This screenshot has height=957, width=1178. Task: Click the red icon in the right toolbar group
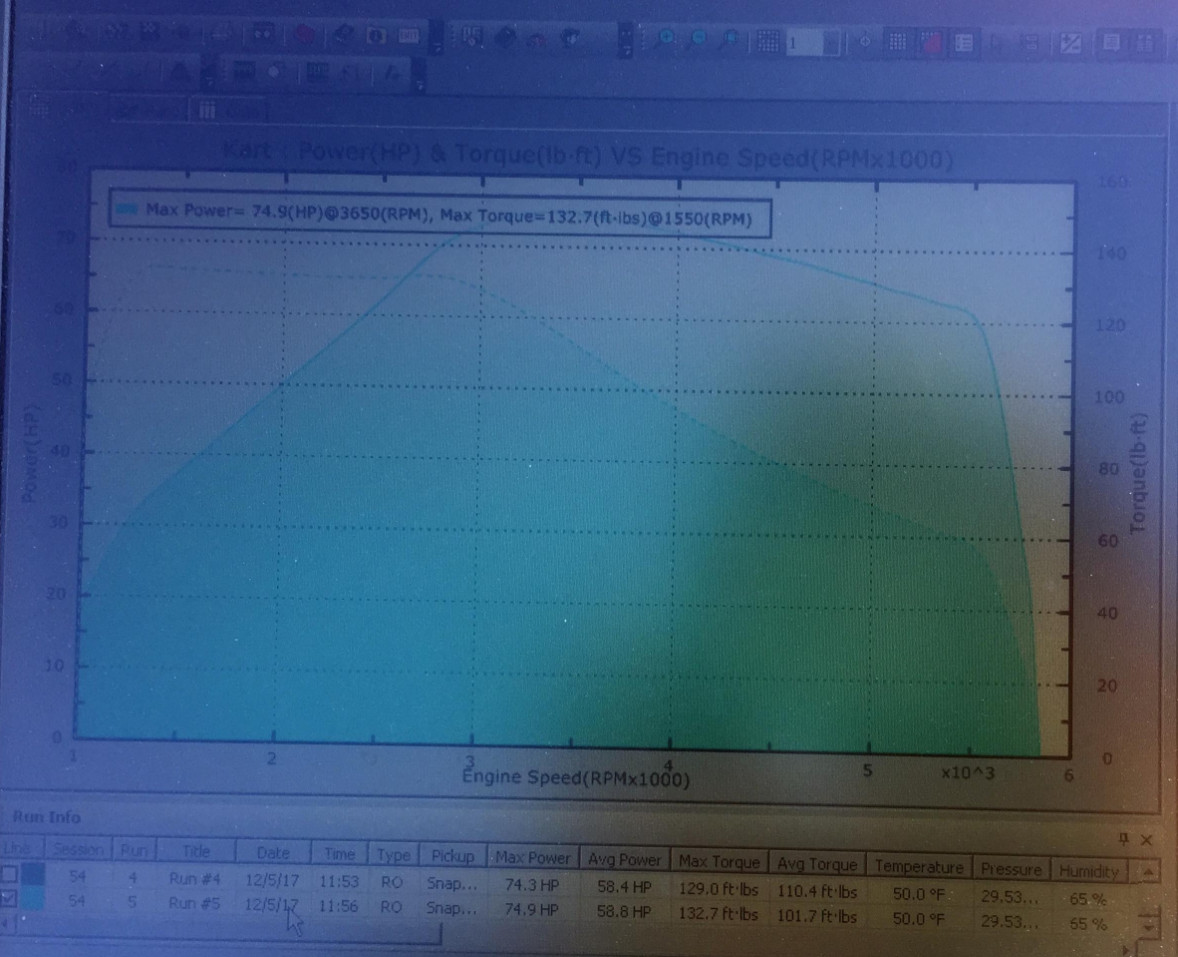pyautogui.click(x=931, y=43)
